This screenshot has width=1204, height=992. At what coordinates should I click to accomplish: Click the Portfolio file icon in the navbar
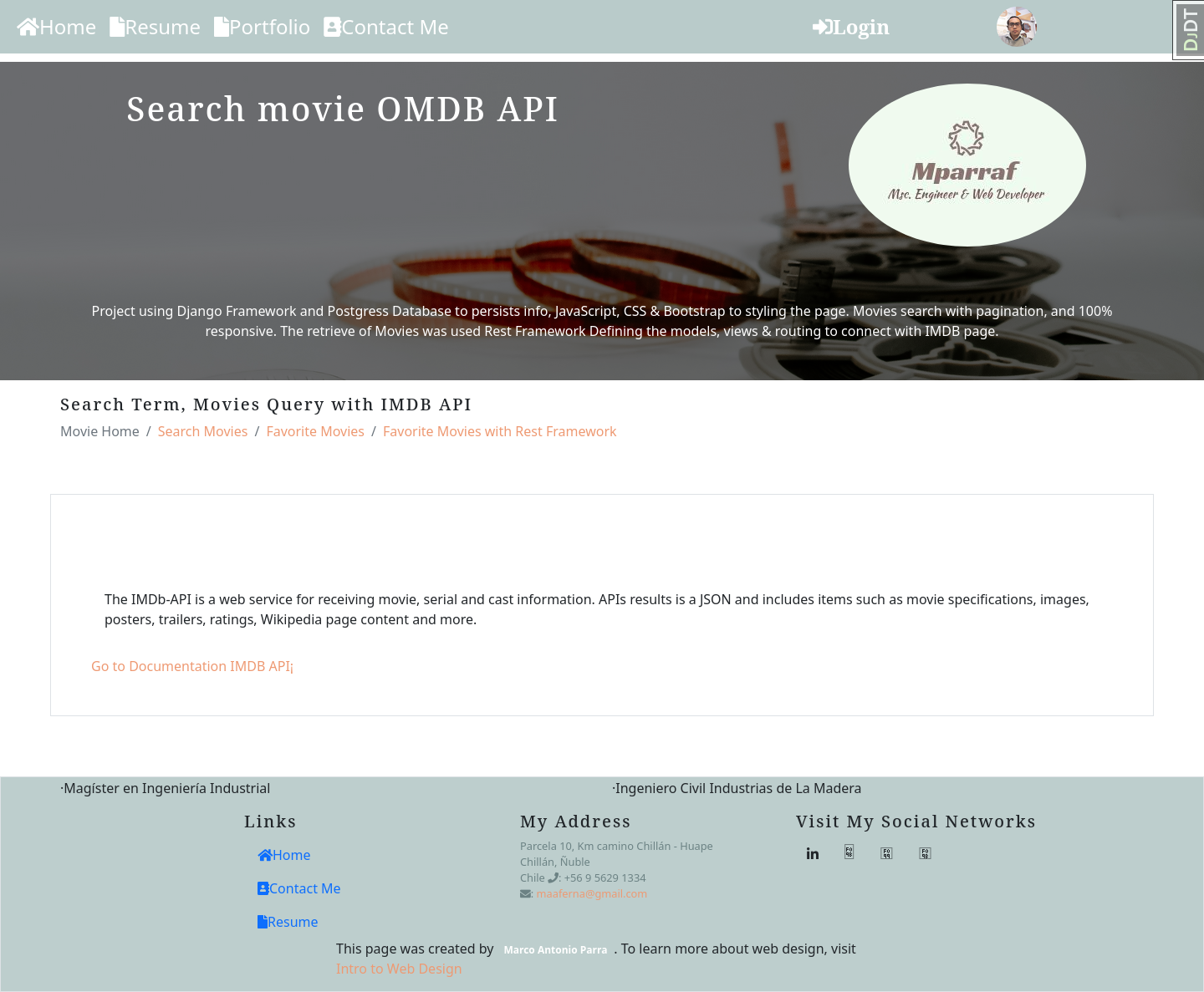pyautogui.click(x=222, y=28)
